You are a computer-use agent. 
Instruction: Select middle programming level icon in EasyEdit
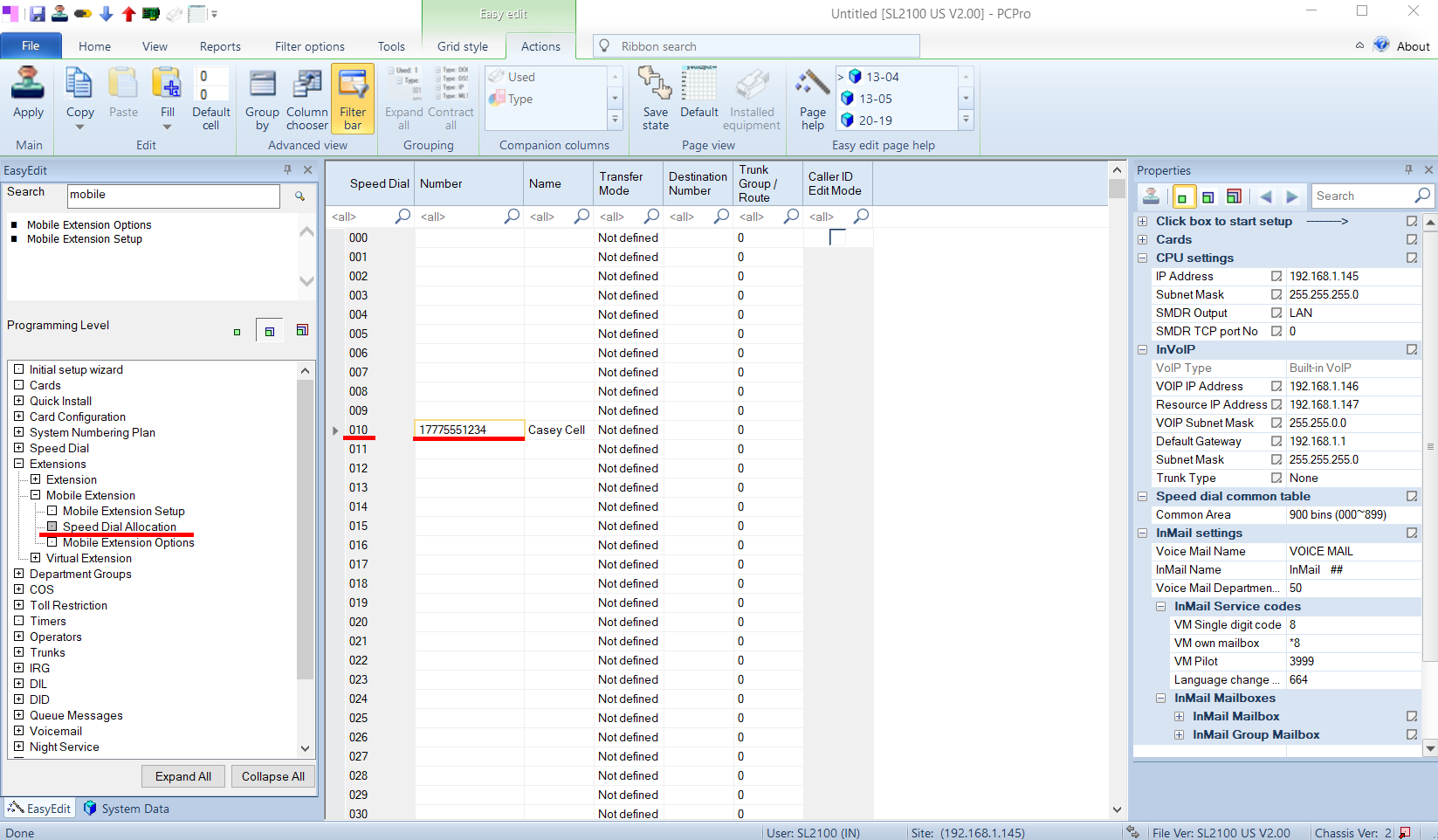(269, 331)
